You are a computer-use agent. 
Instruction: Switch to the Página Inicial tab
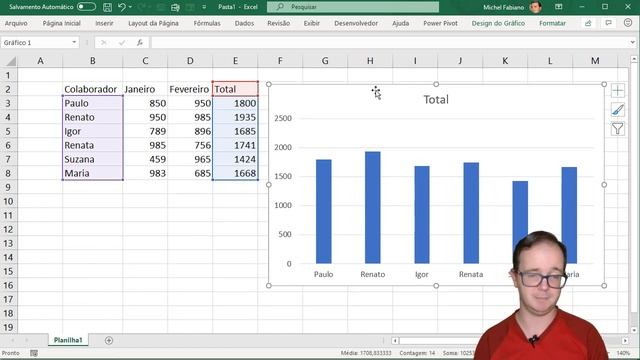[x=62, y=23]
